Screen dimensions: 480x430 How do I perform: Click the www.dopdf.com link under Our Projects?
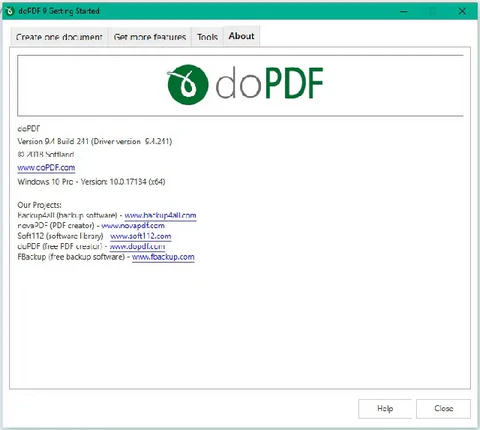pos(137,246)
